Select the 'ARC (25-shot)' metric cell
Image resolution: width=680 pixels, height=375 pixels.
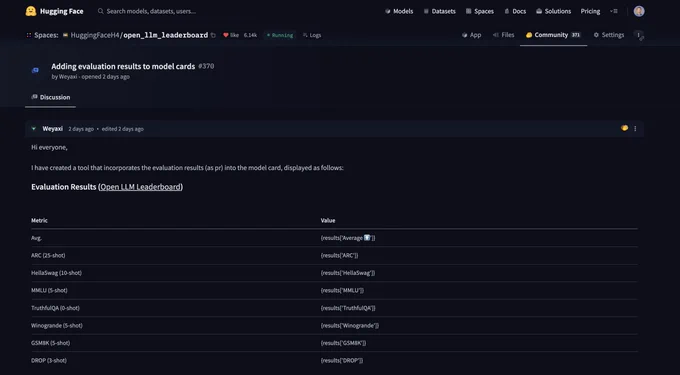pyautogui.click(x=48, y=255)
